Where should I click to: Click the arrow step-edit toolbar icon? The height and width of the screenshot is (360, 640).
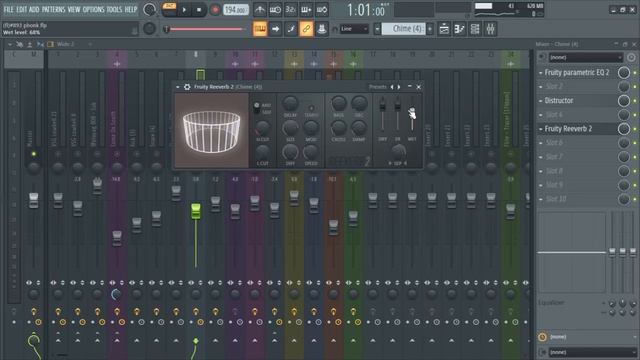pos(276,29)
